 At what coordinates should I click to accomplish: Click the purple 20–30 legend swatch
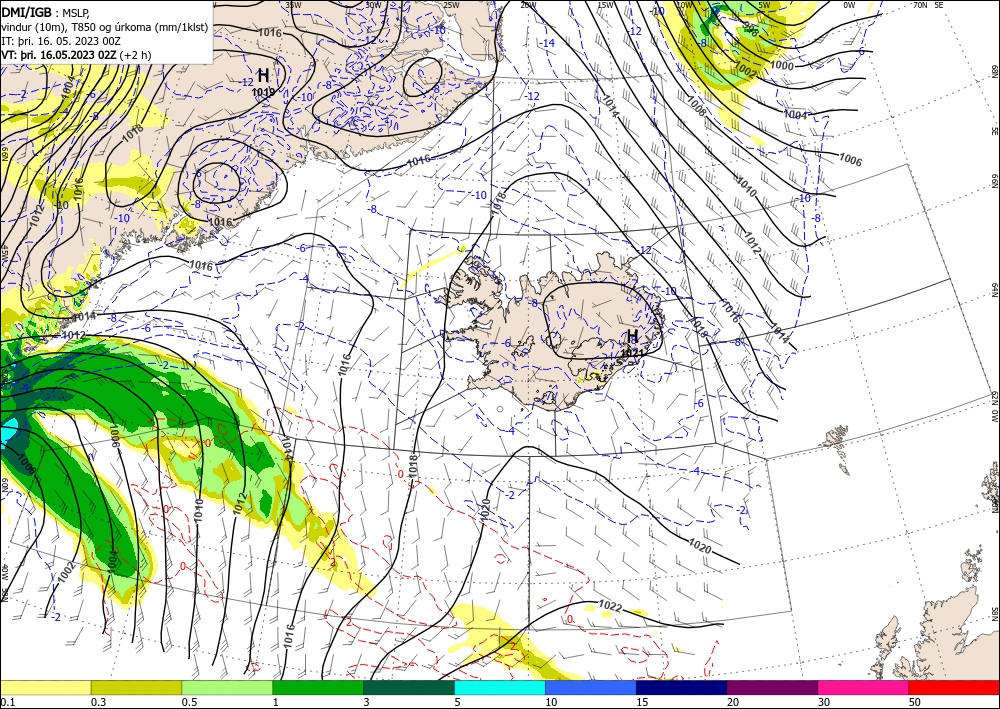[x=772, y=687]
